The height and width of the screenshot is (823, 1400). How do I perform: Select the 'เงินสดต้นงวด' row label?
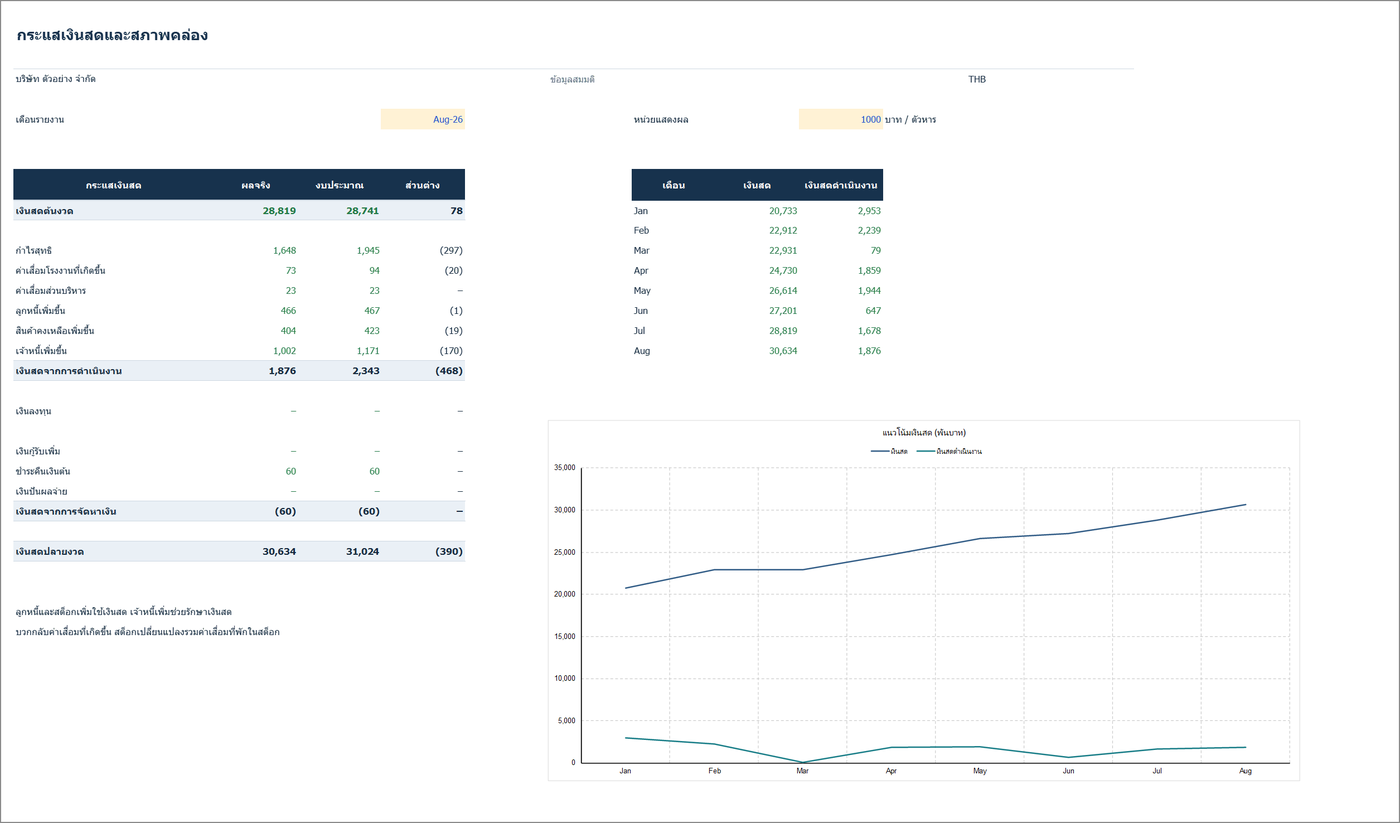coord(45,211)
